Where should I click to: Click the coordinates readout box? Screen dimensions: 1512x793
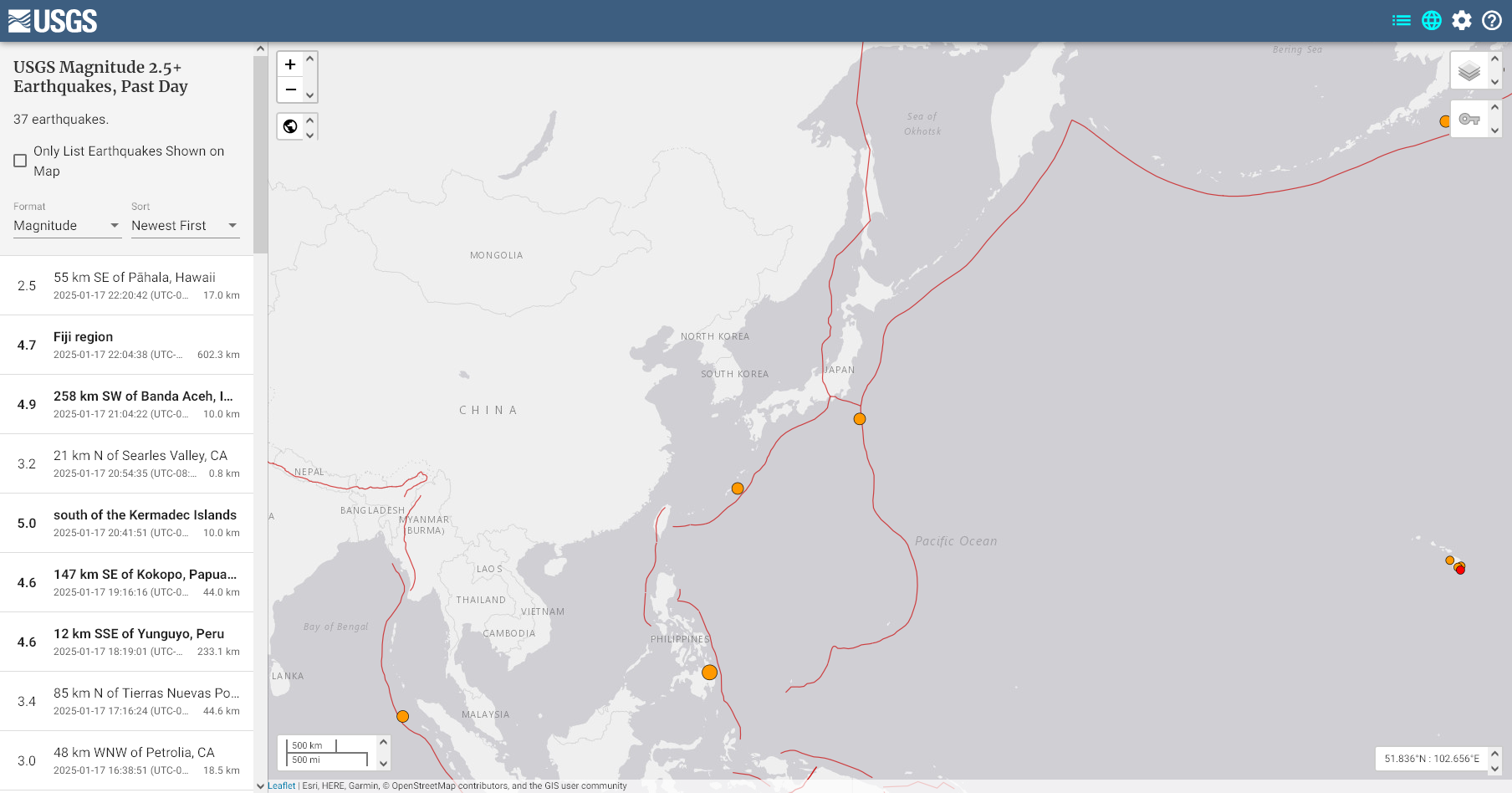(1432, 759)
